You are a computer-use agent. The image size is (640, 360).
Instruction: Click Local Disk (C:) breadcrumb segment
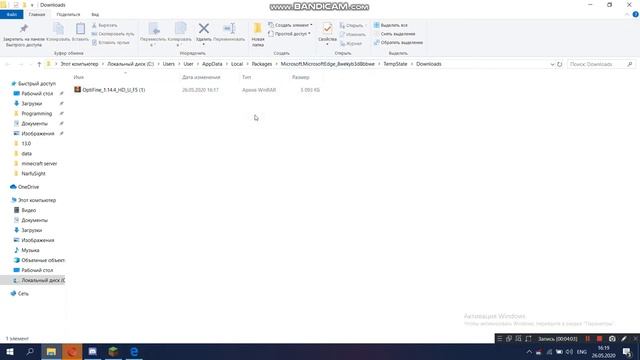(x=131, y=64)
